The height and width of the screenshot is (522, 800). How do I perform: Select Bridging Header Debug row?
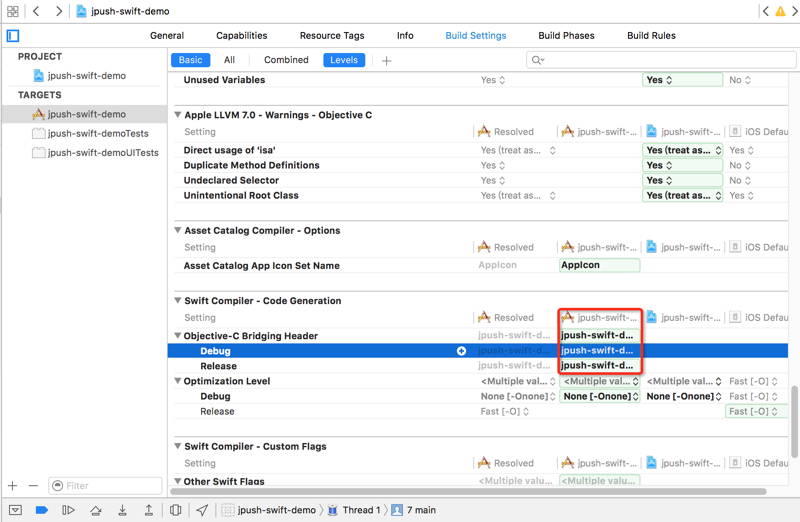point(478,351)
